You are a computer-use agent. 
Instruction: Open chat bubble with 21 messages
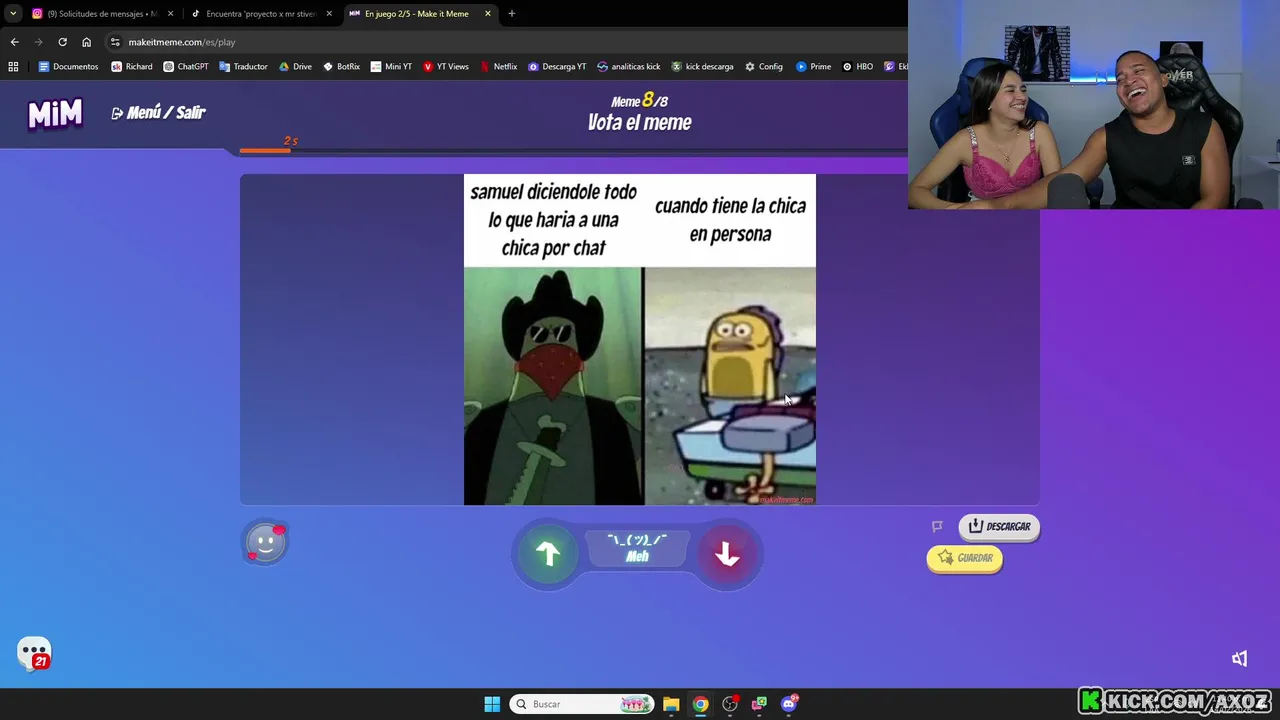35,653
